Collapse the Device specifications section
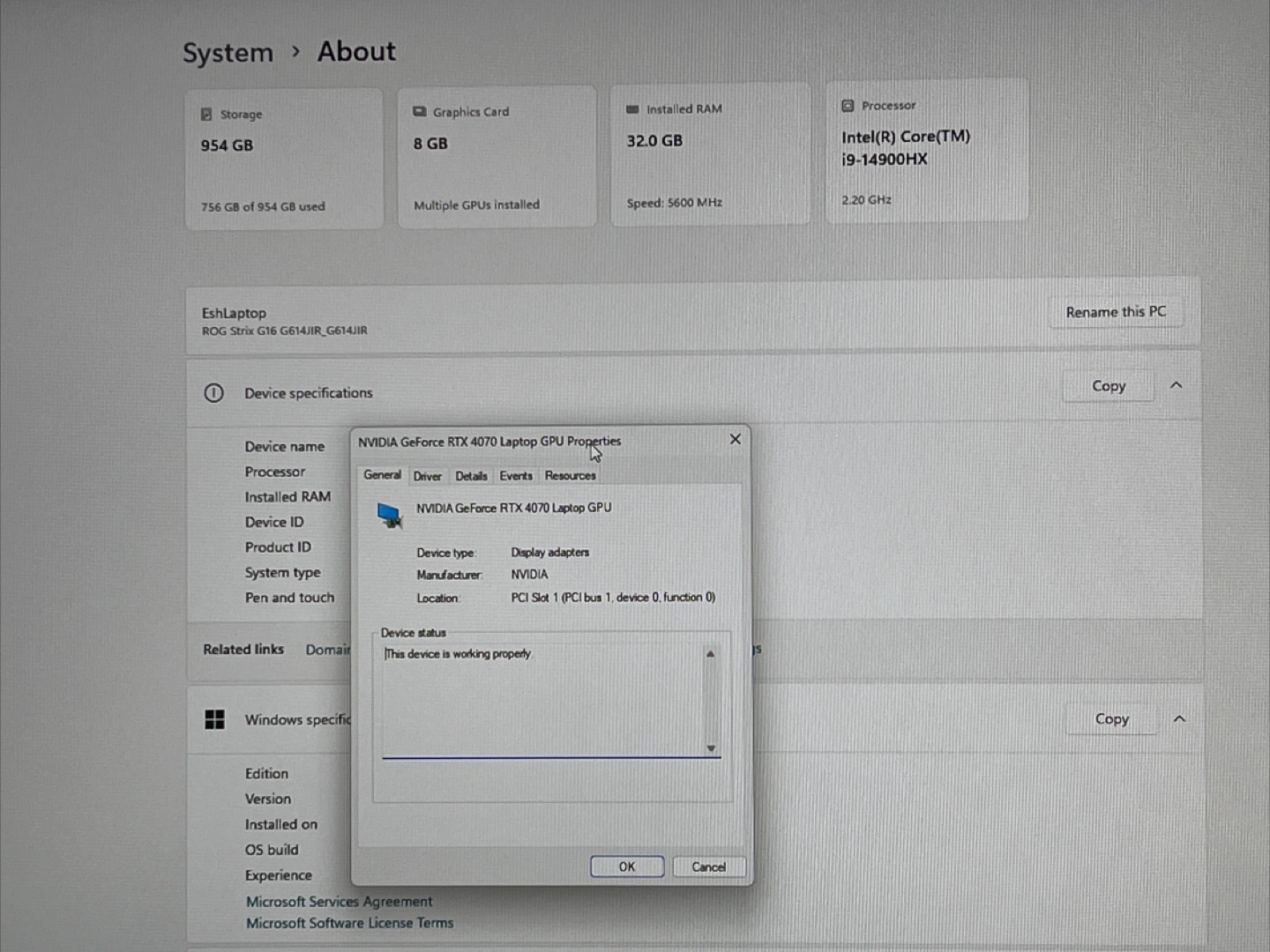1270x952 pixels. pos(1176,385)
